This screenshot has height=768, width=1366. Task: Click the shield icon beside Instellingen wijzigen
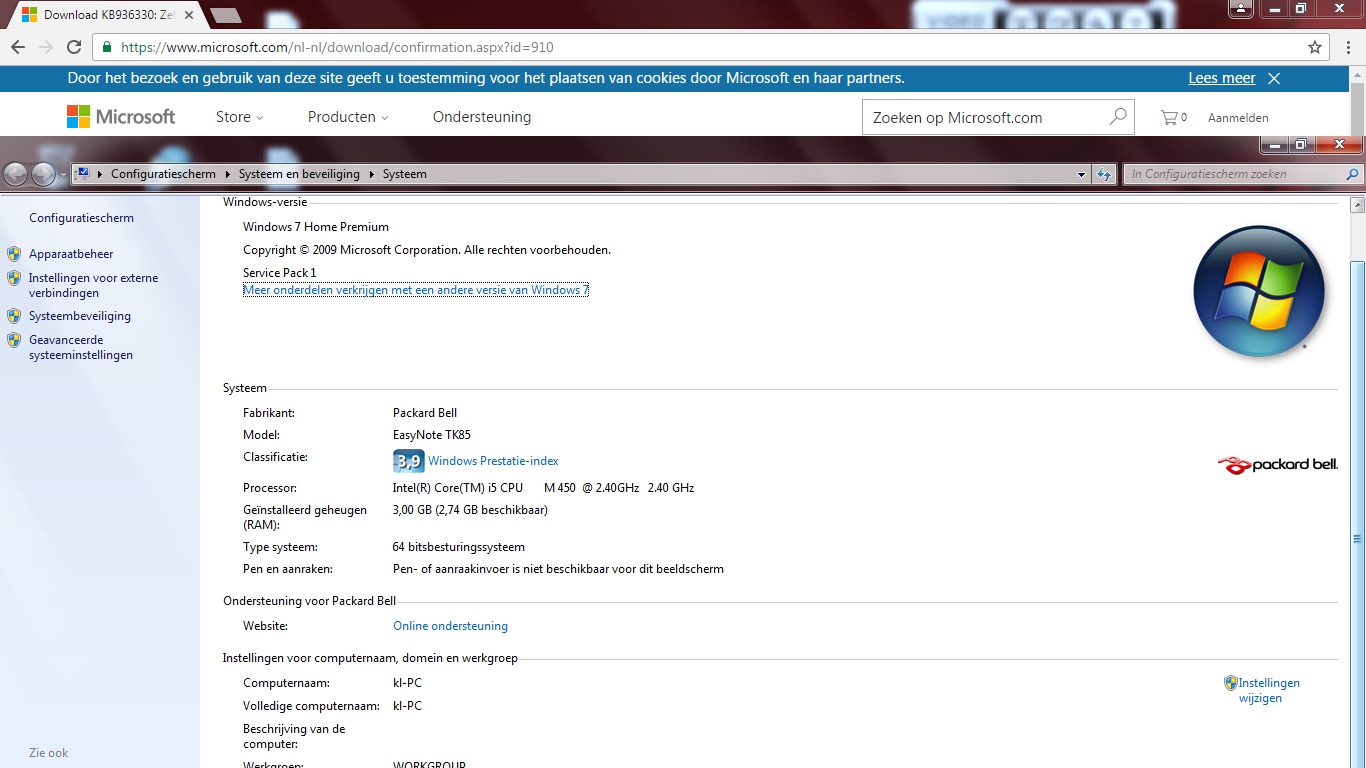[1231, 683]
